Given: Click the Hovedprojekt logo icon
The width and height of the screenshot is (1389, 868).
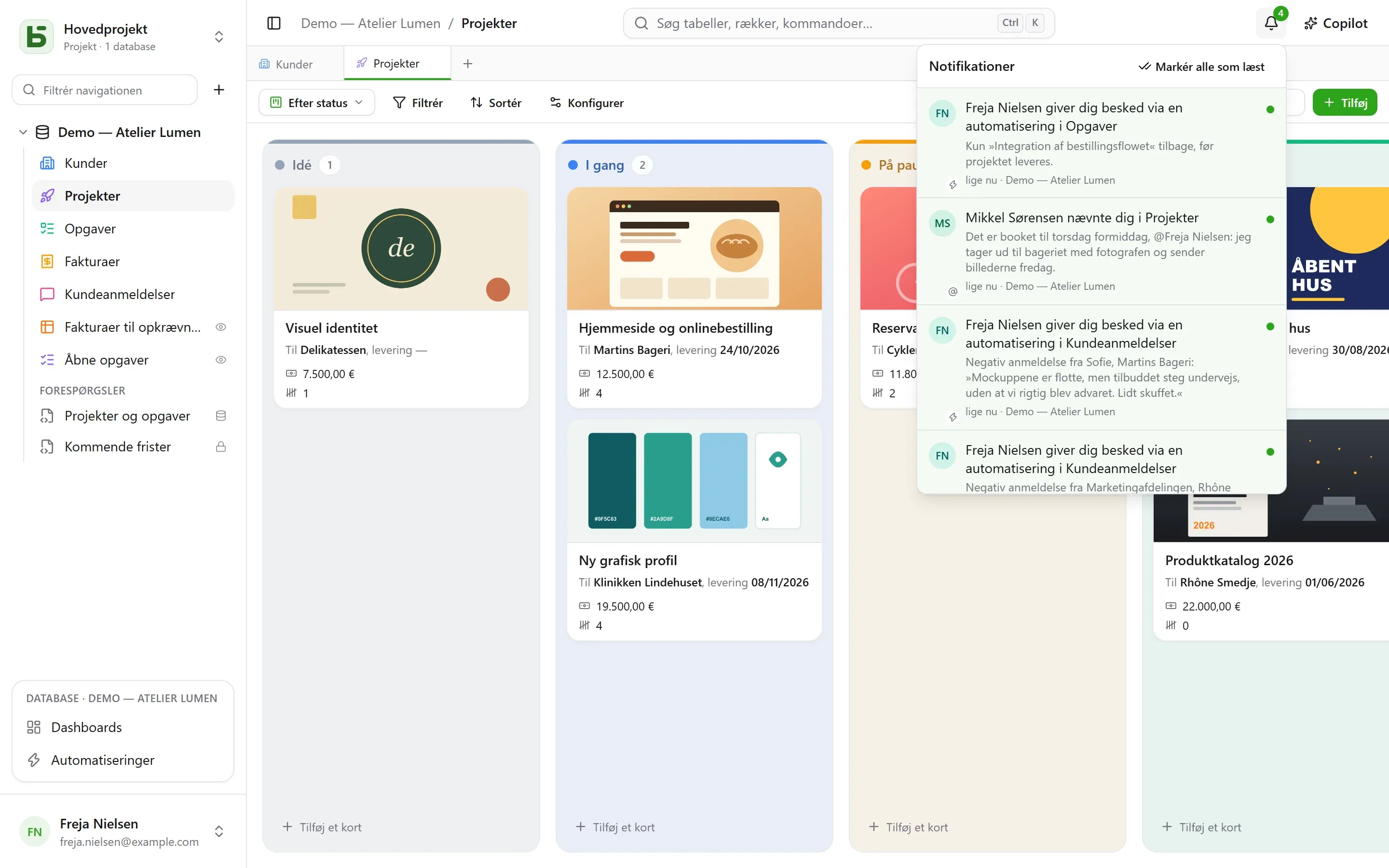Looking at the screenshot, I should point(36,36).
